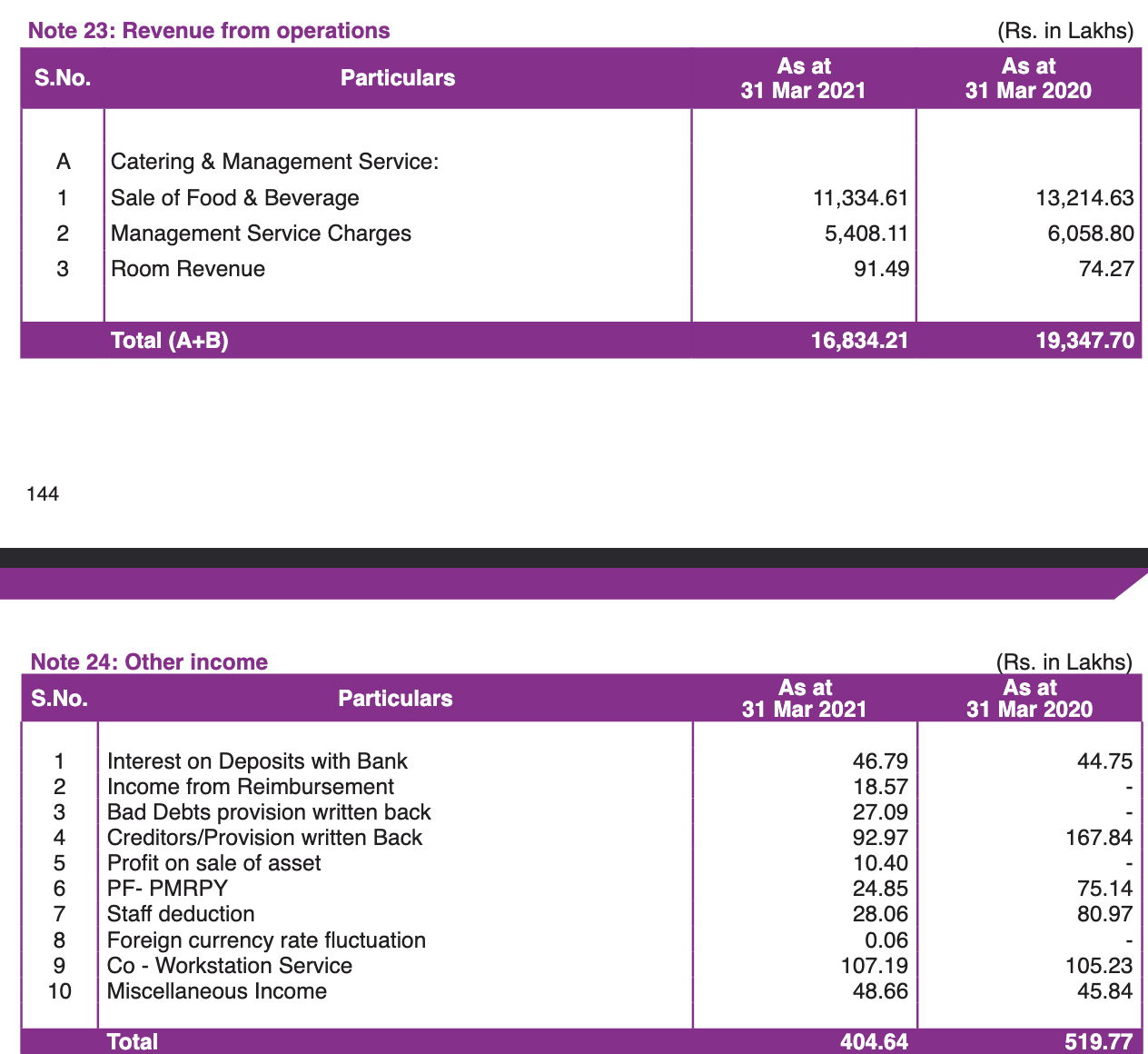Select the 'Catering & Management Service:' text
The width and height of the screenshot is (1148, 1054).
[x=274, y=162]
